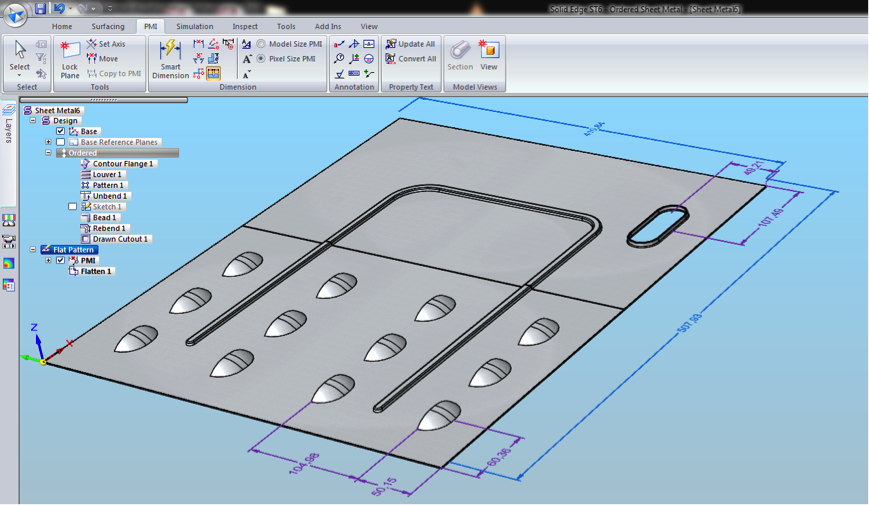Select Pattern 1 feature in the tree
This screenshot has height=505, width=869.
coord(104,185)
